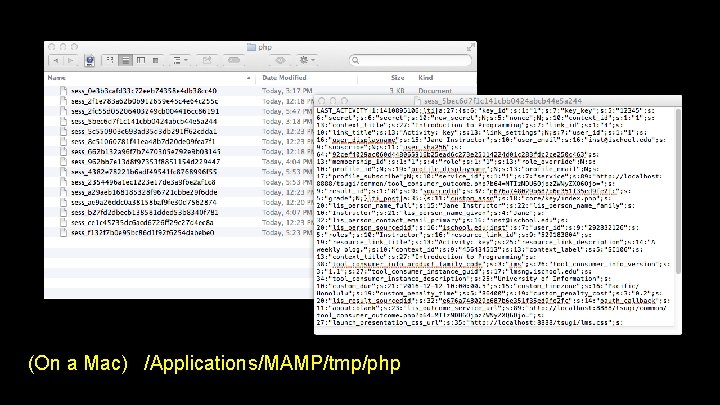Click the 'Today, 5:23 PM' date cell
The width and height of the screenshot is (720, 405).
pos(287,232)
